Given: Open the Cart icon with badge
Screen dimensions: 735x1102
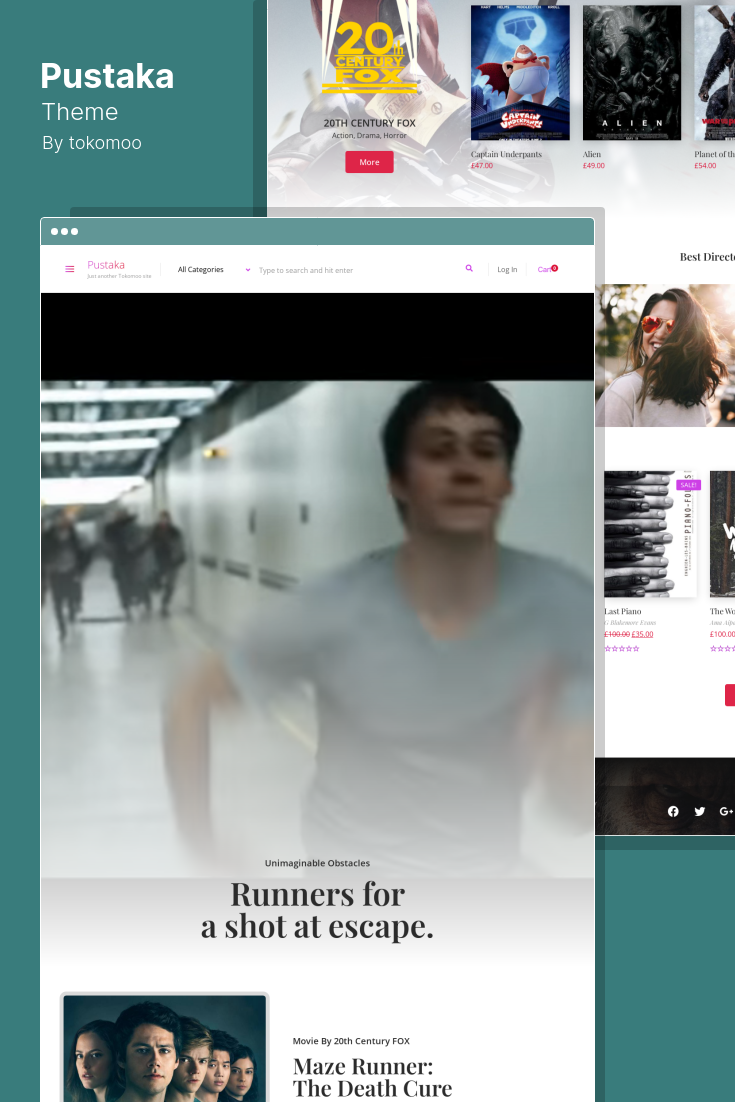Looking at the screenshot, I should [x=547, y=269].
